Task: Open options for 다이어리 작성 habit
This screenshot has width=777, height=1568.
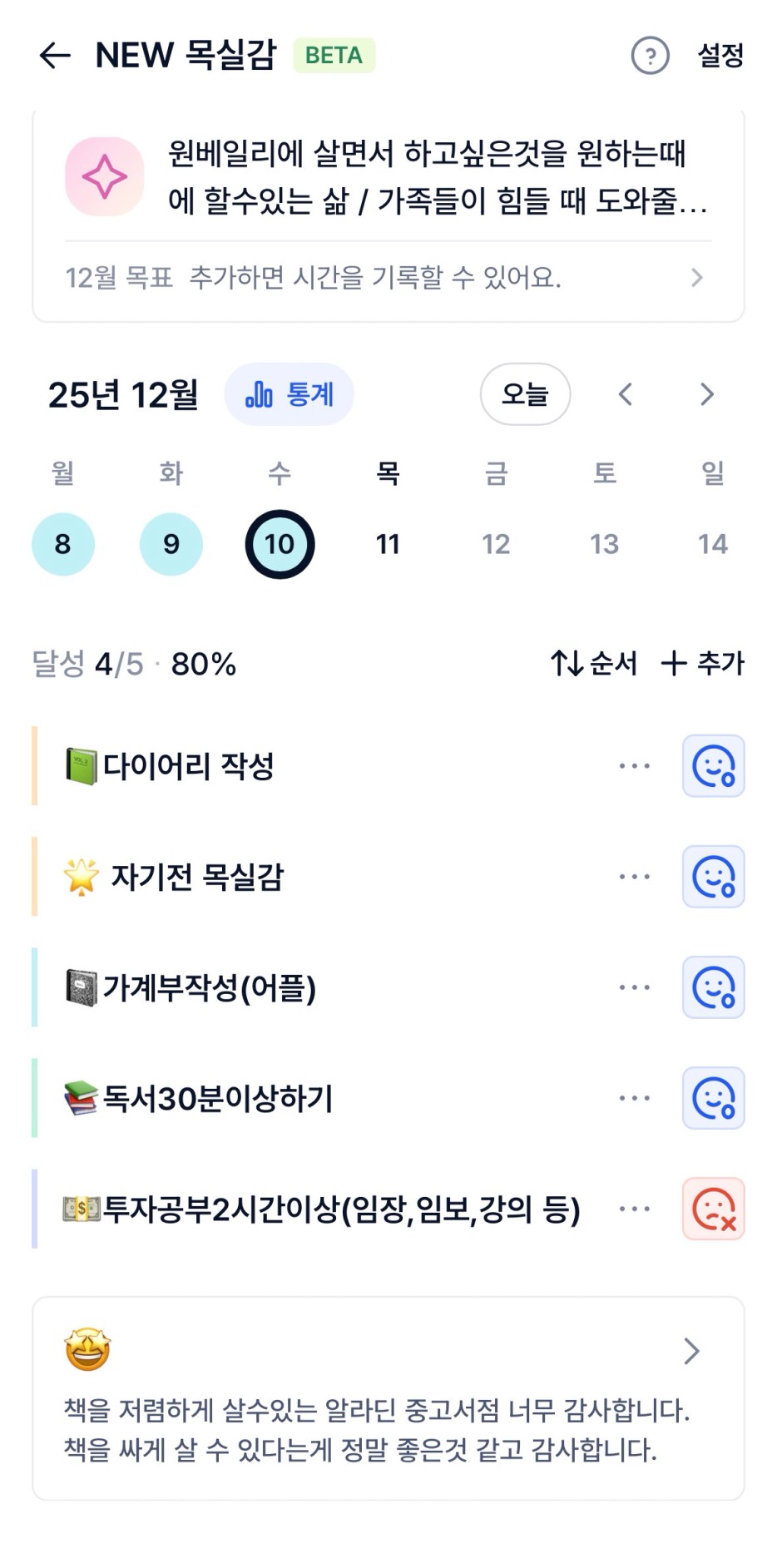Action: pyautogui.click(x=634, y=766)
